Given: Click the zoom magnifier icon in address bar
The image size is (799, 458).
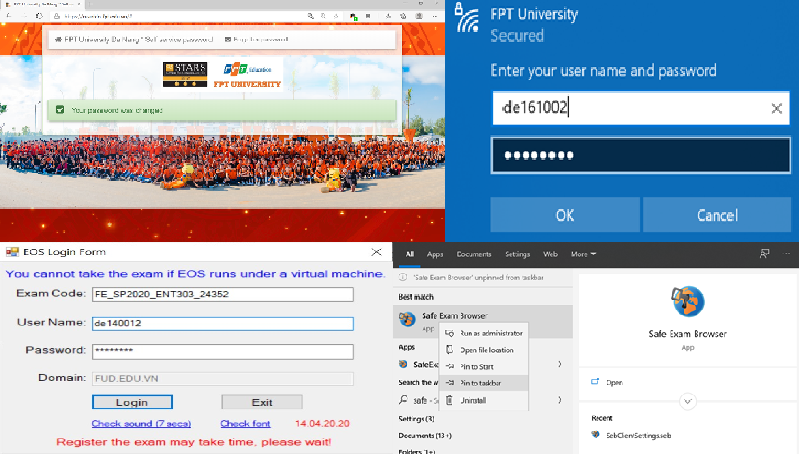Looking at the screenshot, I should click(310, 16).
